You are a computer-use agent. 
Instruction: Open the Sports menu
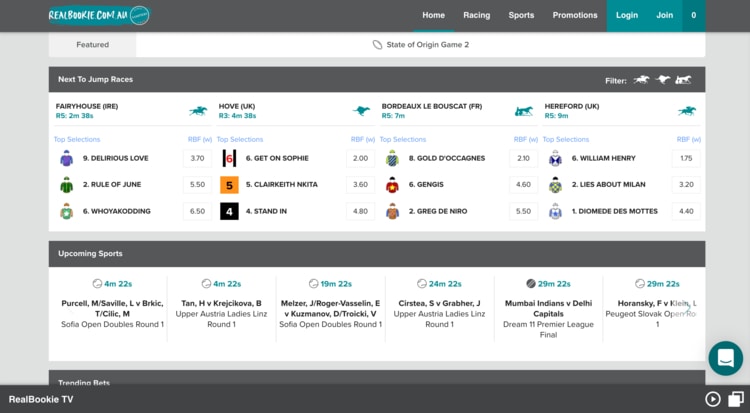pos(521,15)
